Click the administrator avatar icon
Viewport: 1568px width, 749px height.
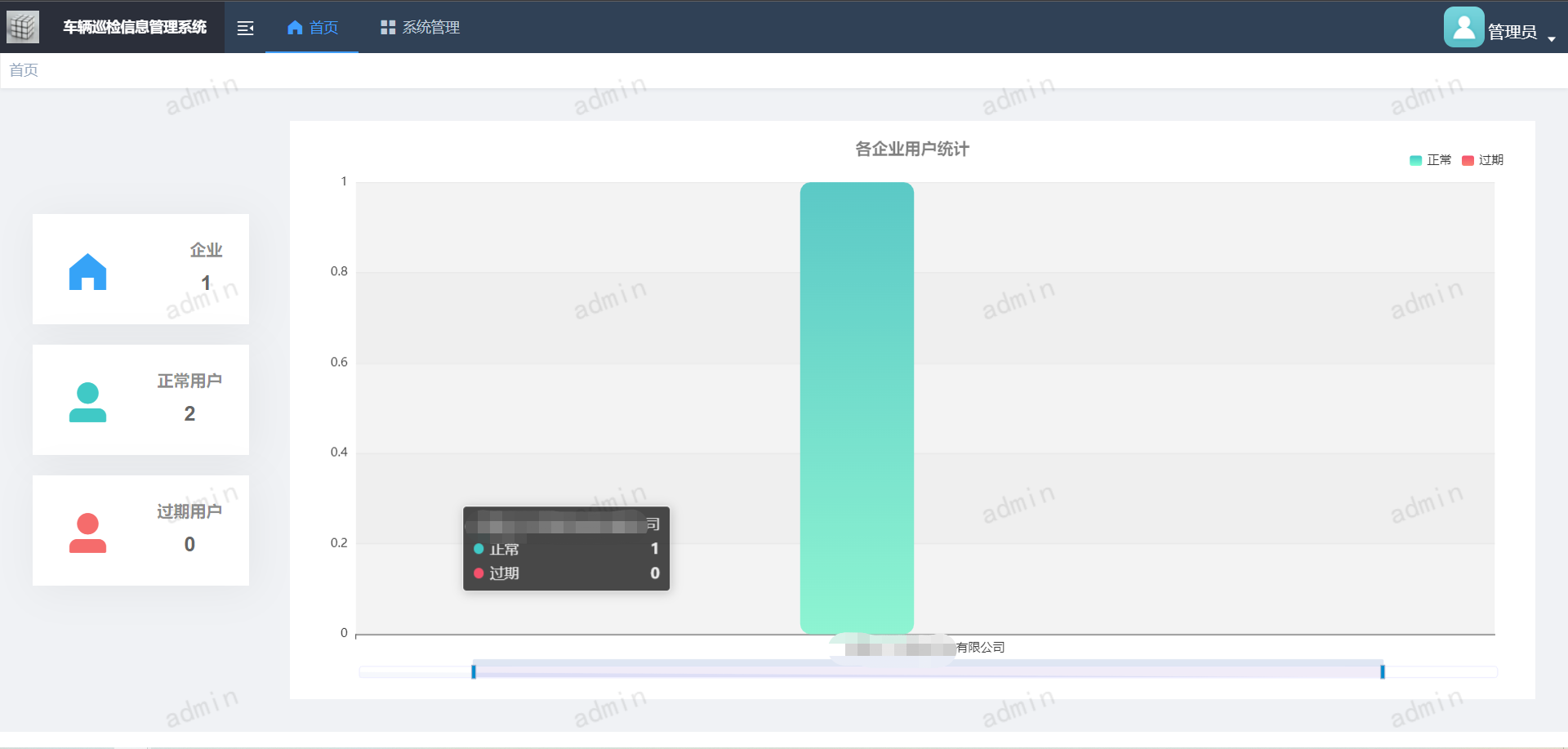pyautogui.click(x=1463, y=27)
